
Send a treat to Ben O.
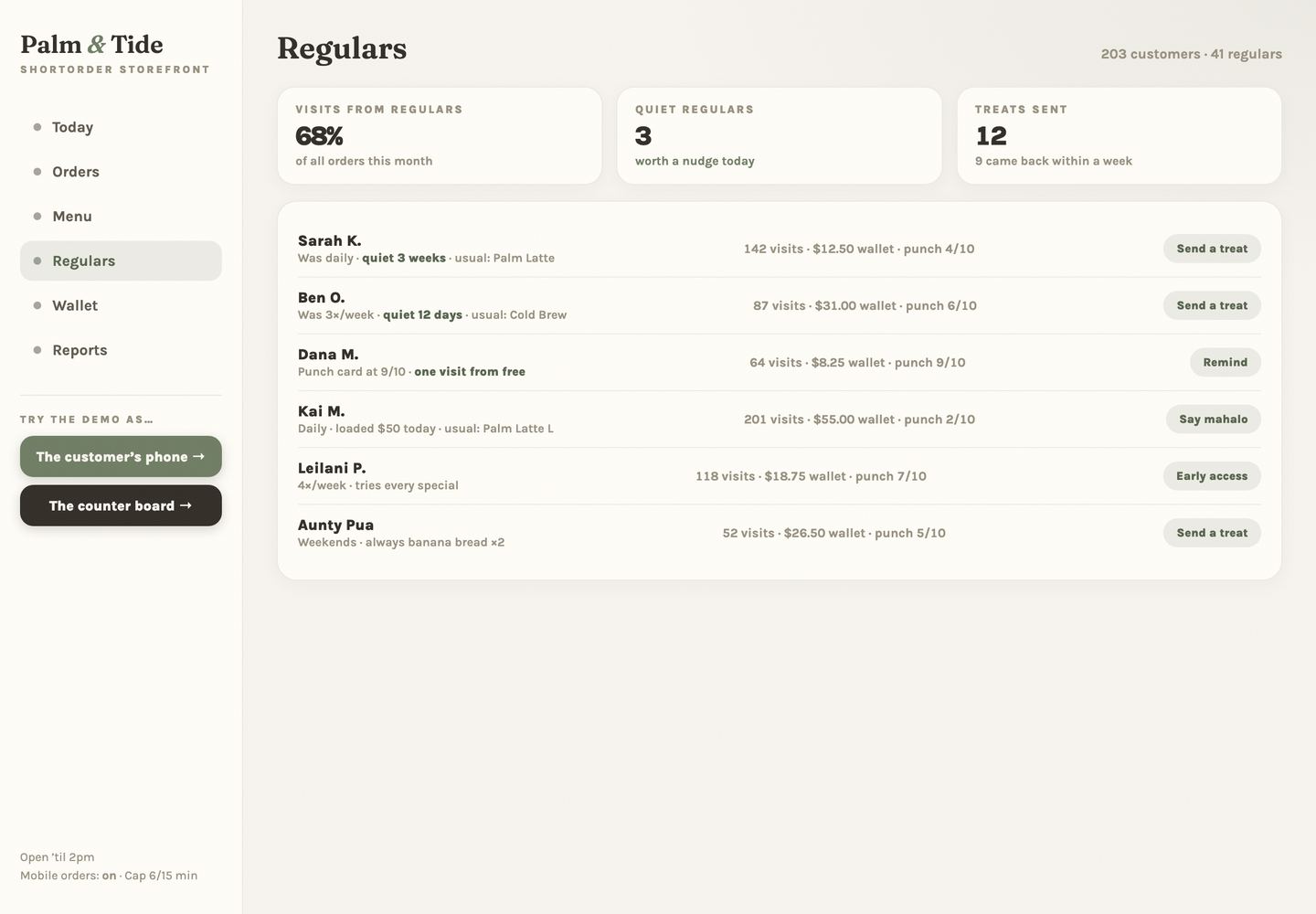1212,305
